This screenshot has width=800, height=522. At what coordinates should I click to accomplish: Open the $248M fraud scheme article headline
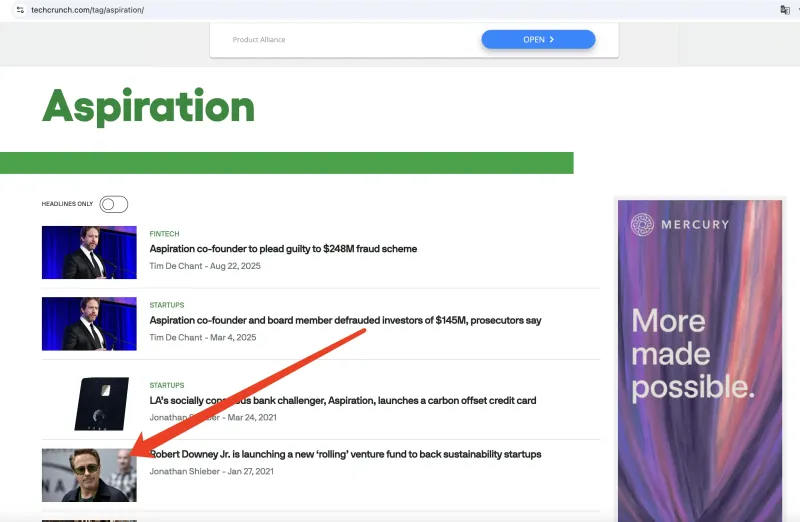click(x=283, y=249)
